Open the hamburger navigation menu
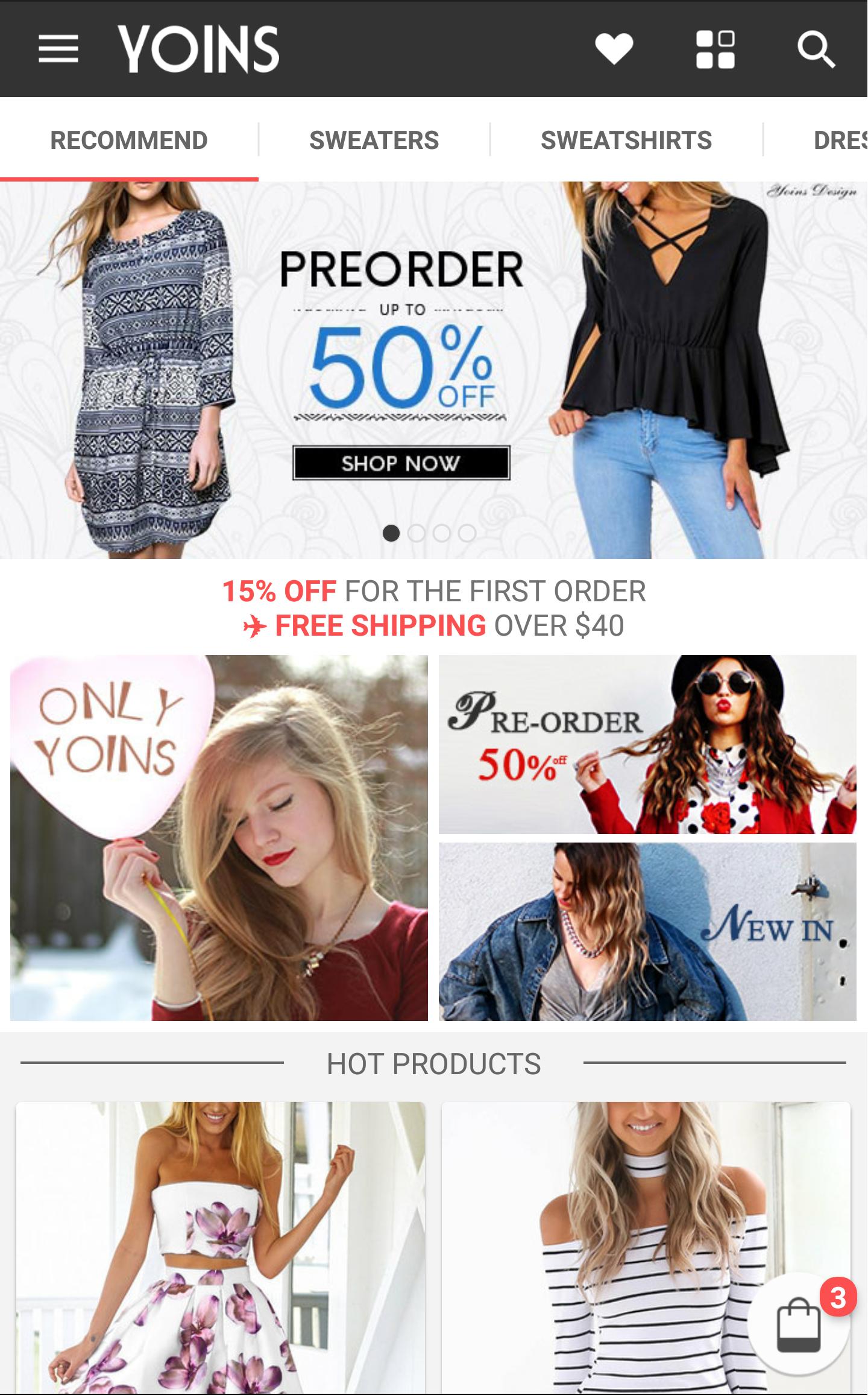This screenshot has height=1395, width=868. tap(58, 48)
